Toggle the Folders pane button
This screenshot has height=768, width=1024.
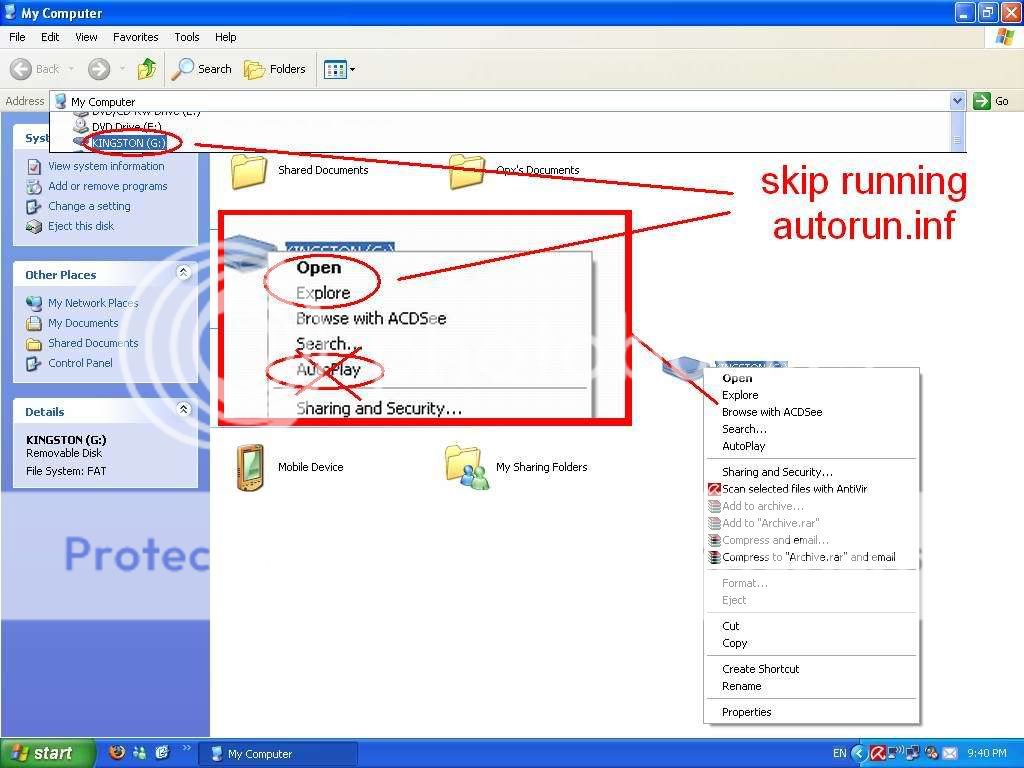point(275,69)
